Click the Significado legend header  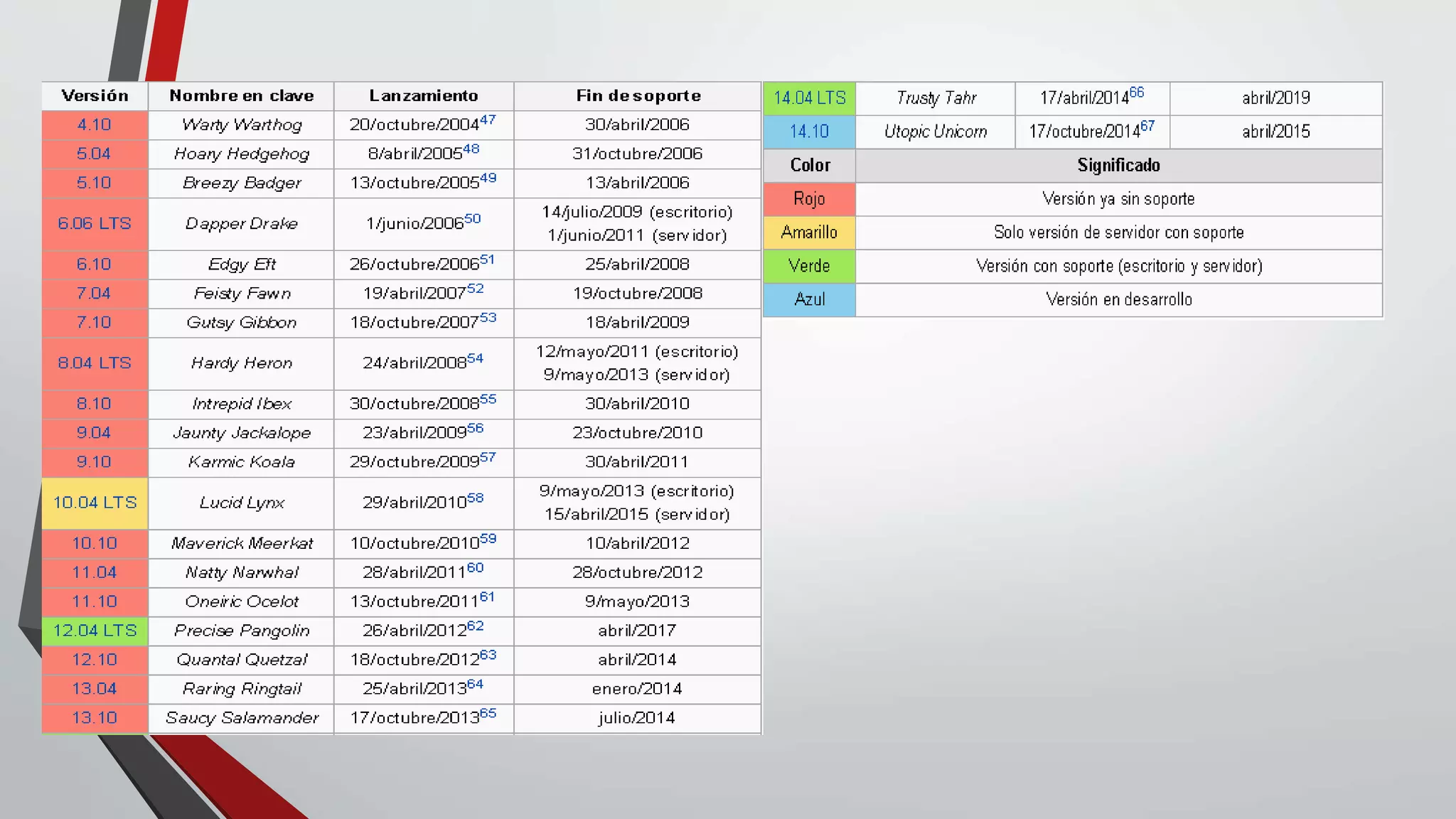(x=1118, y=166)
